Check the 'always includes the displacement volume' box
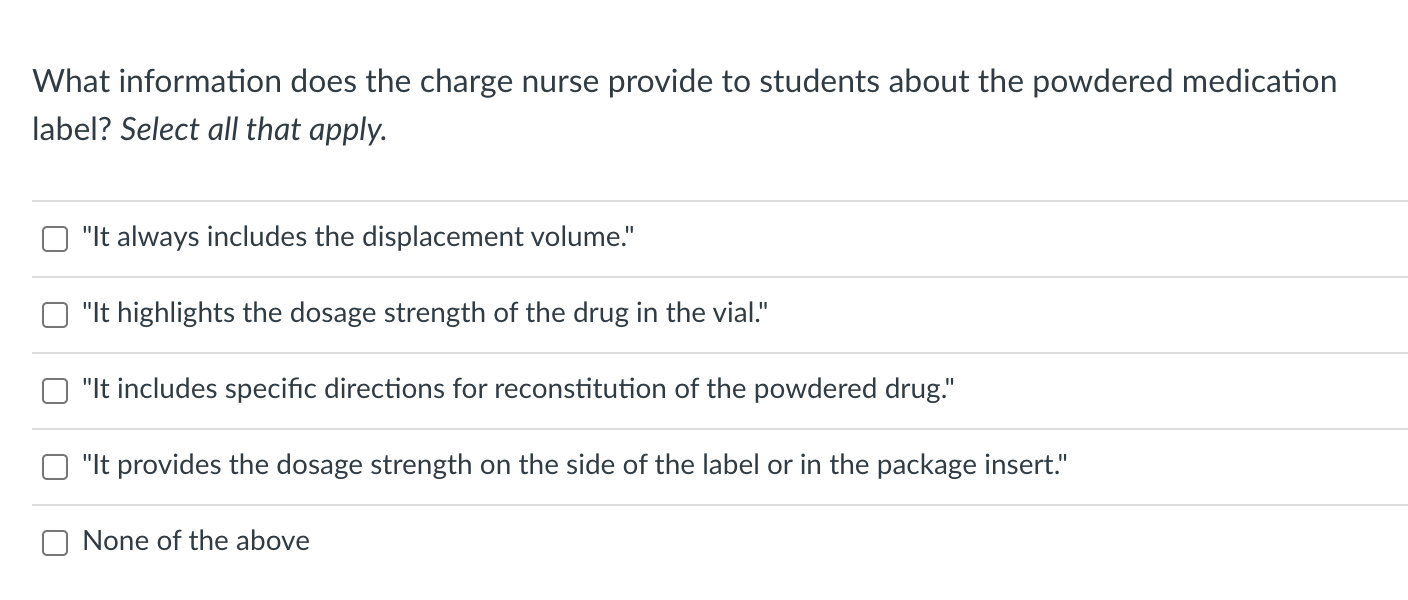This screenshot has width=1408, height=600. point(54,239)
